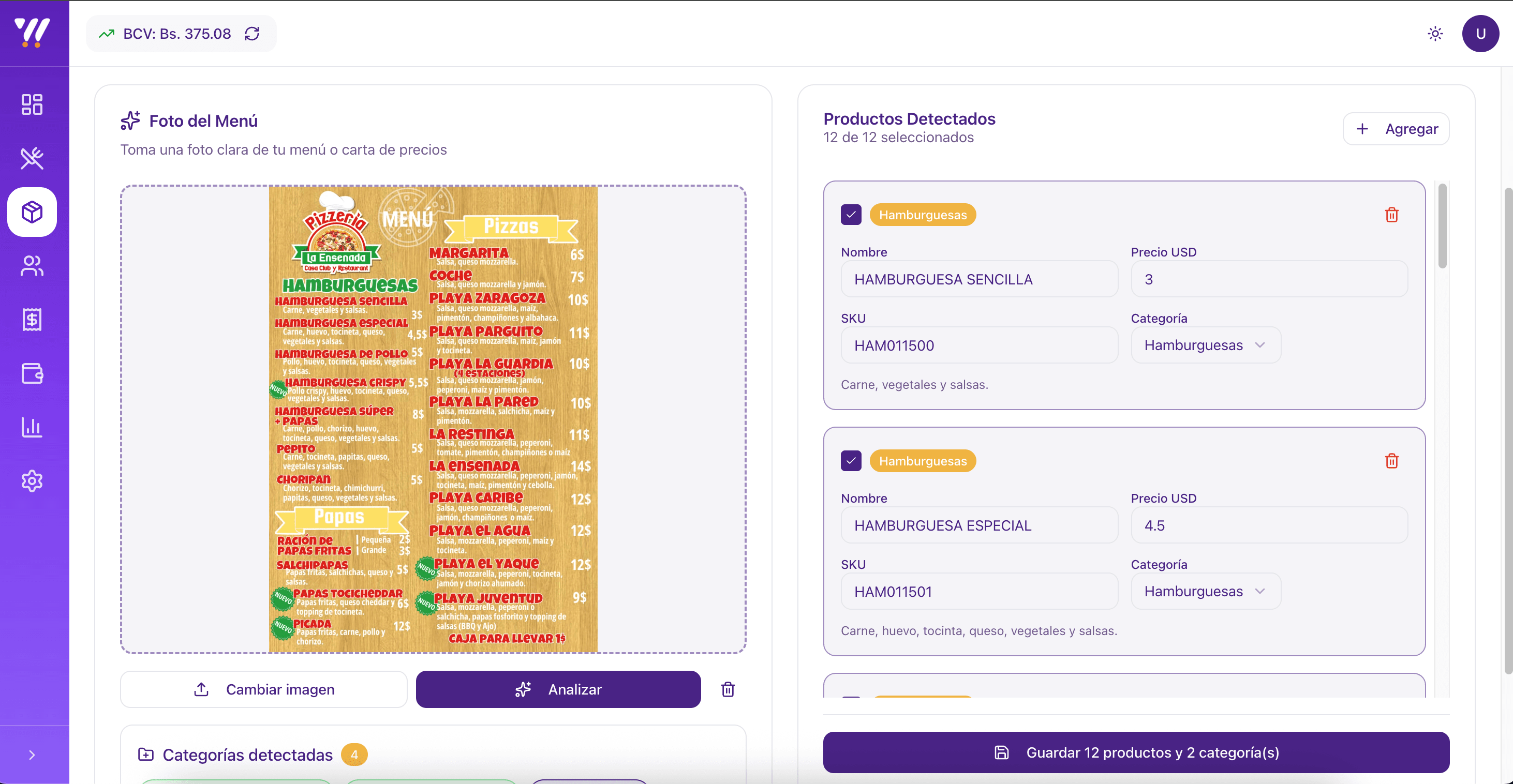Image resolution: width=1513 pixels, height=784 pixels.
Task: Select the restaurant menu icon in the sidebar
Action: 32,158
